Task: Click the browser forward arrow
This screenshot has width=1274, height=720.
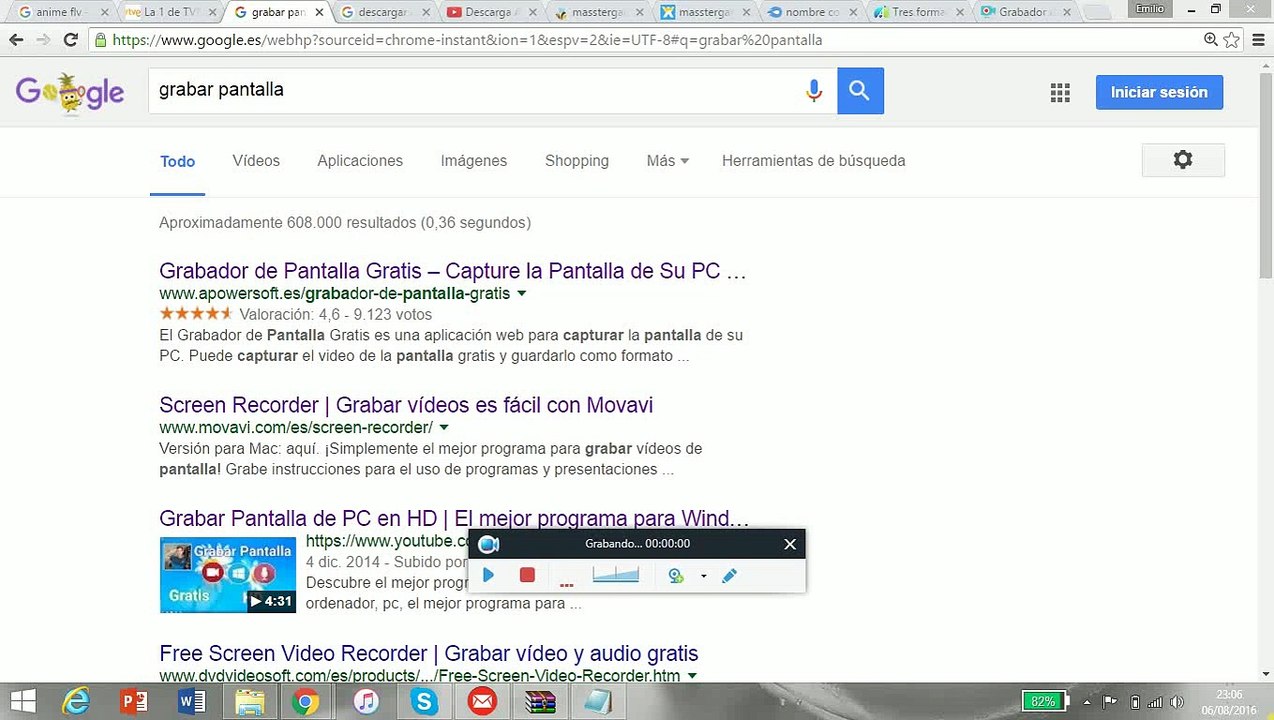Action: (43, 40)
